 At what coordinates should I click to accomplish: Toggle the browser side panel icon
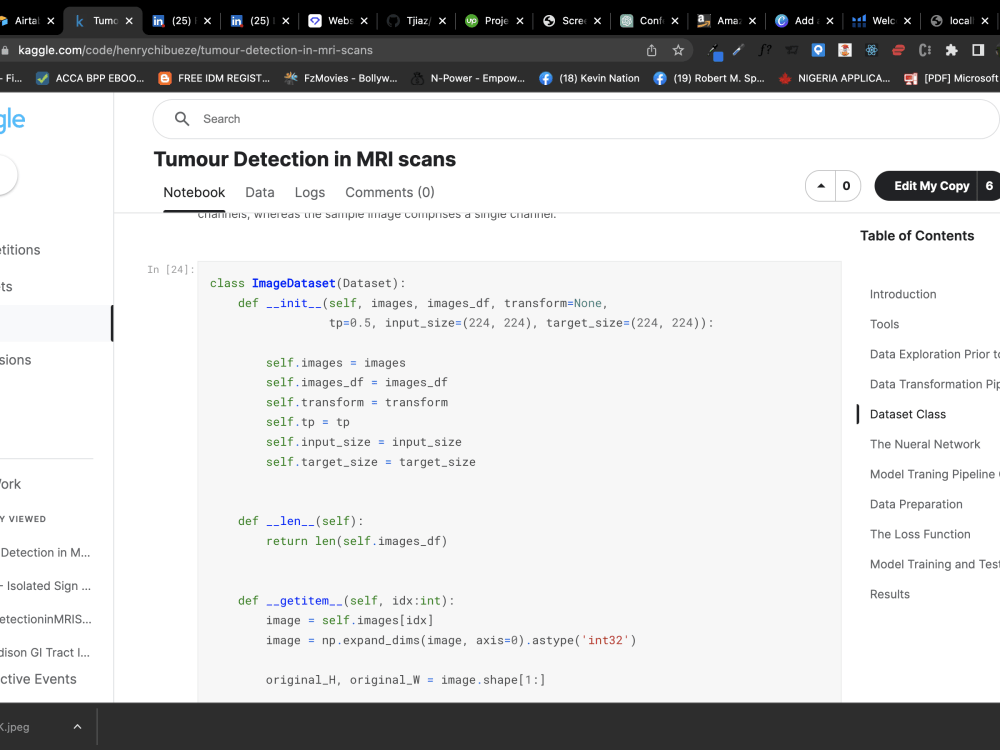coord(978,50)
